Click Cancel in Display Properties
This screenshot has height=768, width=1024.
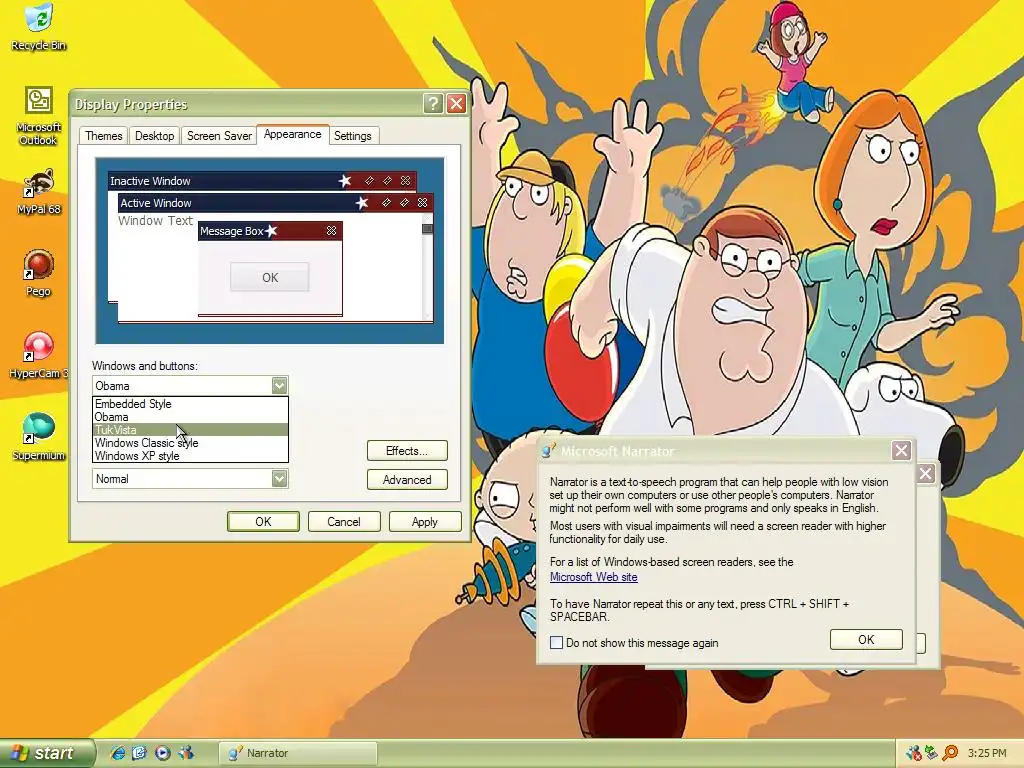[x=344, y=522]
